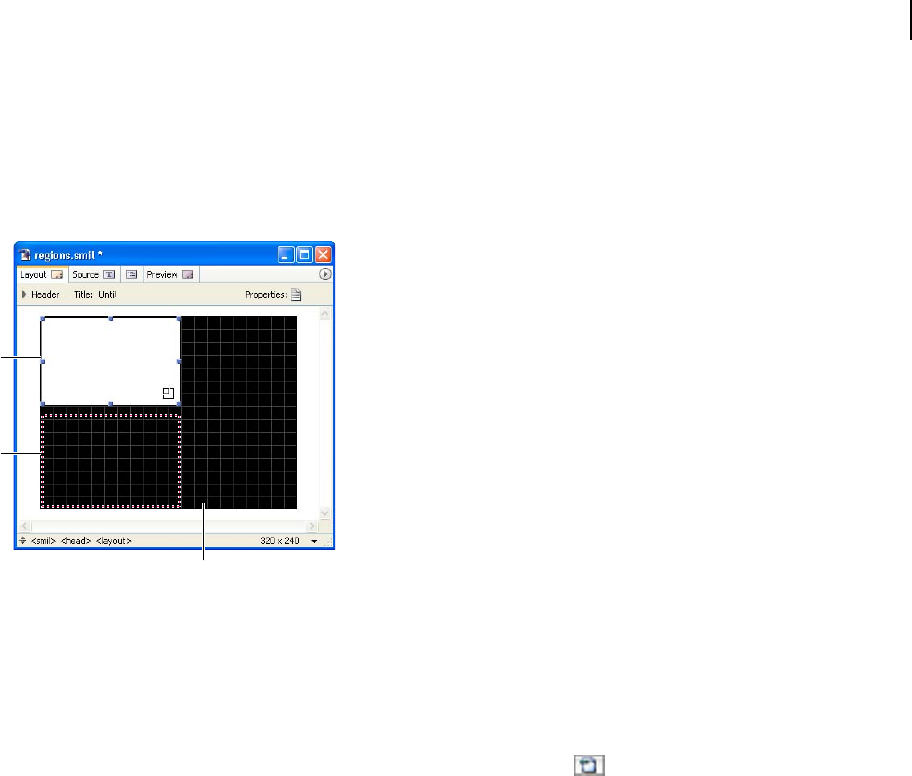Click the horizontal scrollbar left arrow

(x=24, y=526)
